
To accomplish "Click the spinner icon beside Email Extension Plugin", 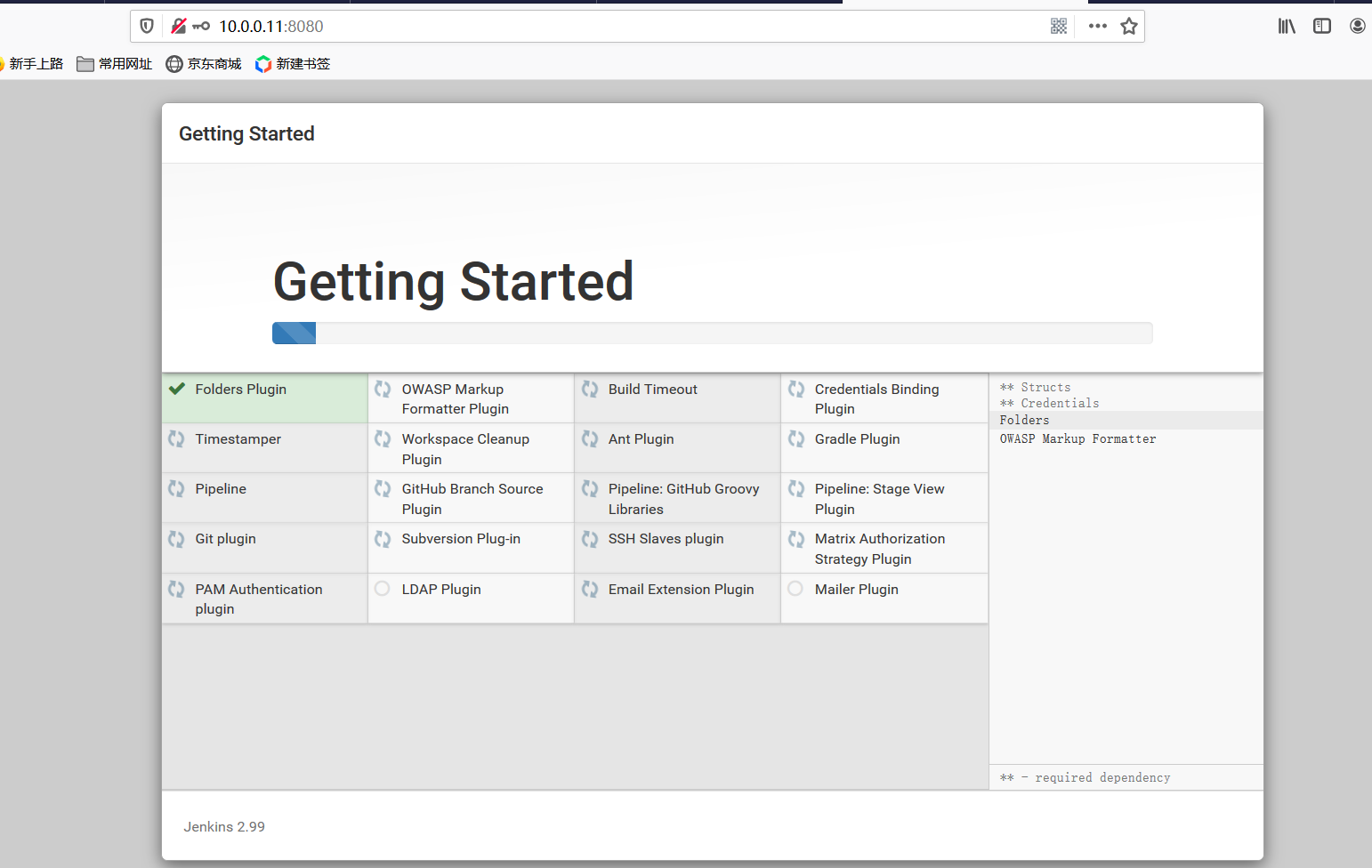I will point(590,589).
